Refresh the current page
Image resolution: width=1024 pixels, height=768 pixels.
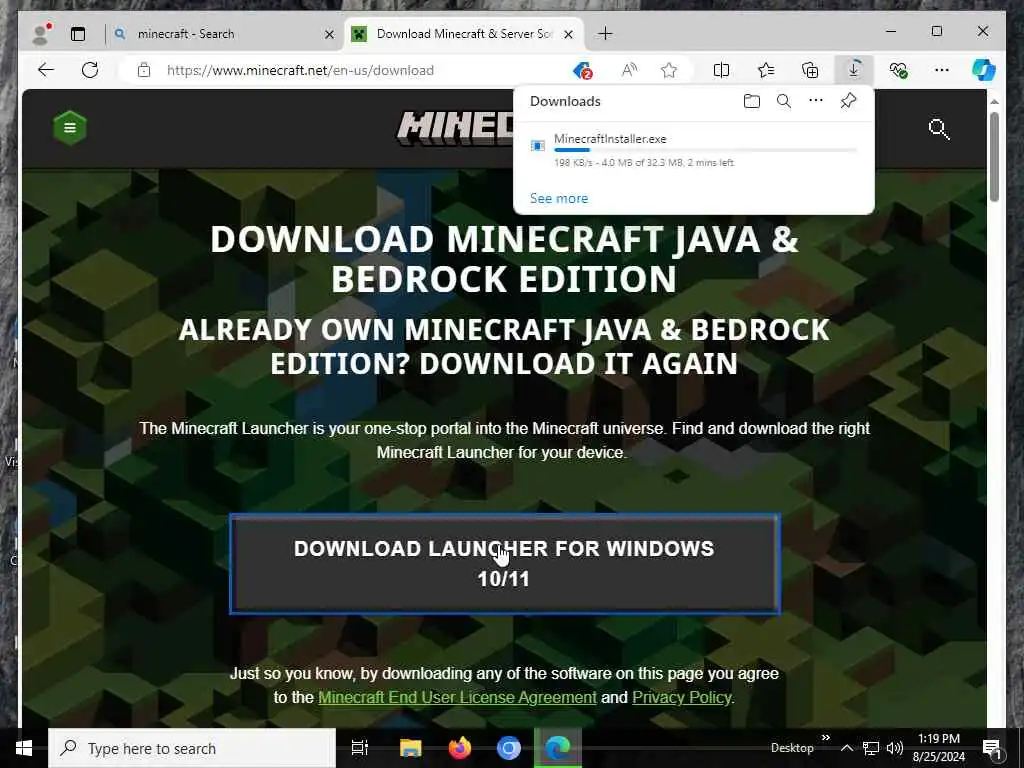point(90,70)
